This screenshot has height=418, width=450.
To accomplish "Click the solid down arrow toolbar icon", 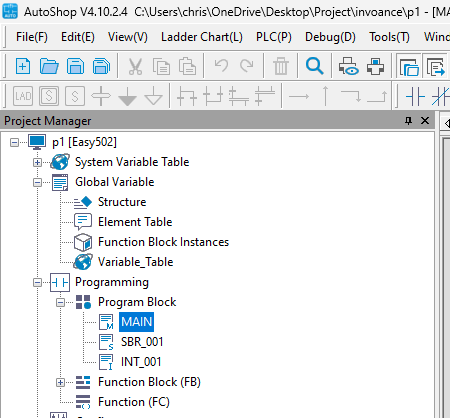I will pyautogui.click(x=127, y=96).
